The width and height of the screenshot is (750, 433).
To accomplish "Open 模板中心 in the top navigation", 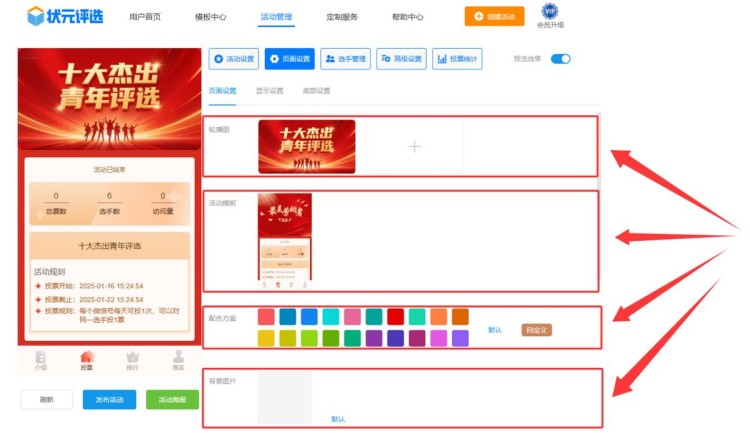I will pyautogui.click(x=210, y=17).
